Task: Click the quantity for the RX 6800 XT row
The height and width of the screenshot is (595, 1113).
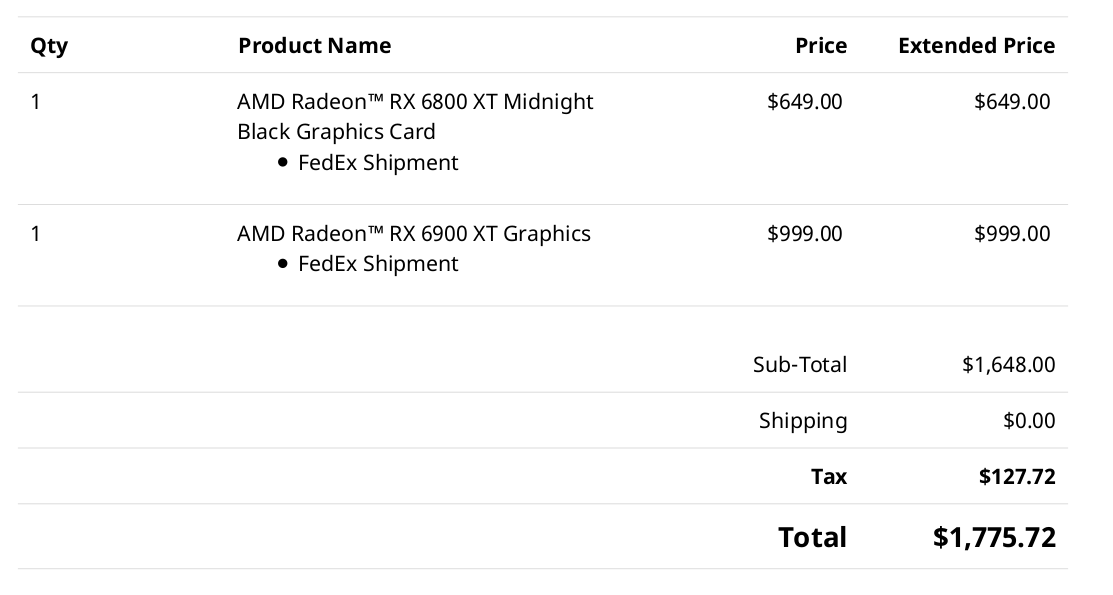Action: coord(36,102)
